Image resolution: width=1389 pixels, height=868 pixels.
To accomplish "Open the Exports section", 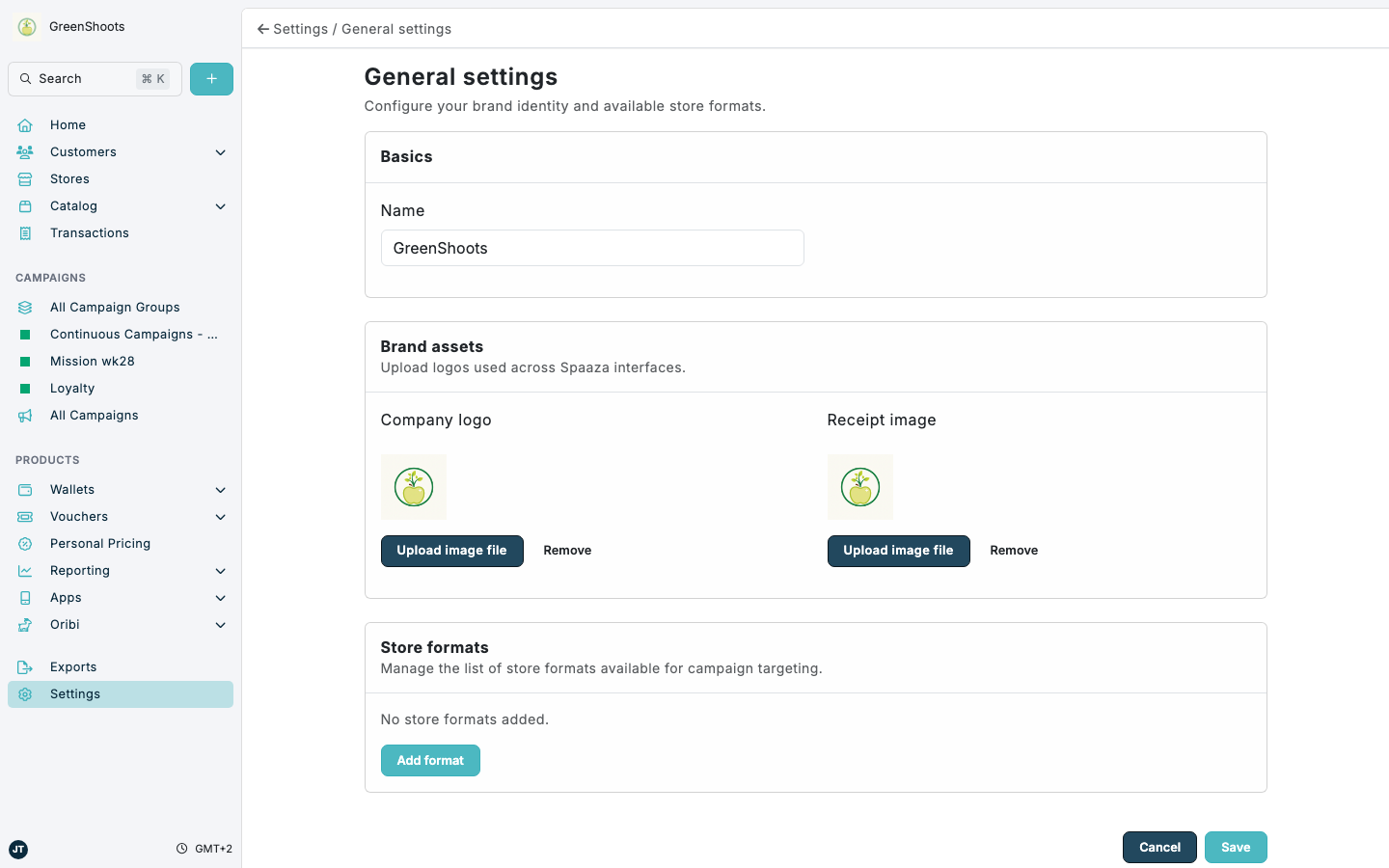I will point(72,666).
